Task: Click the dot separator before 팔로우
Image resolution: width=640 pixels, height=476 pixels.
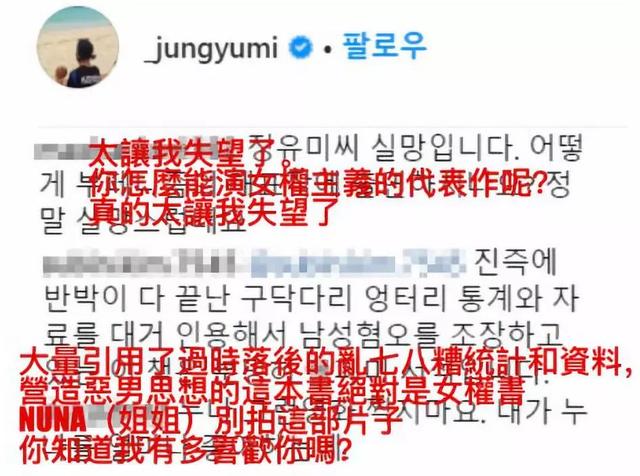Action: coord(327,49)
